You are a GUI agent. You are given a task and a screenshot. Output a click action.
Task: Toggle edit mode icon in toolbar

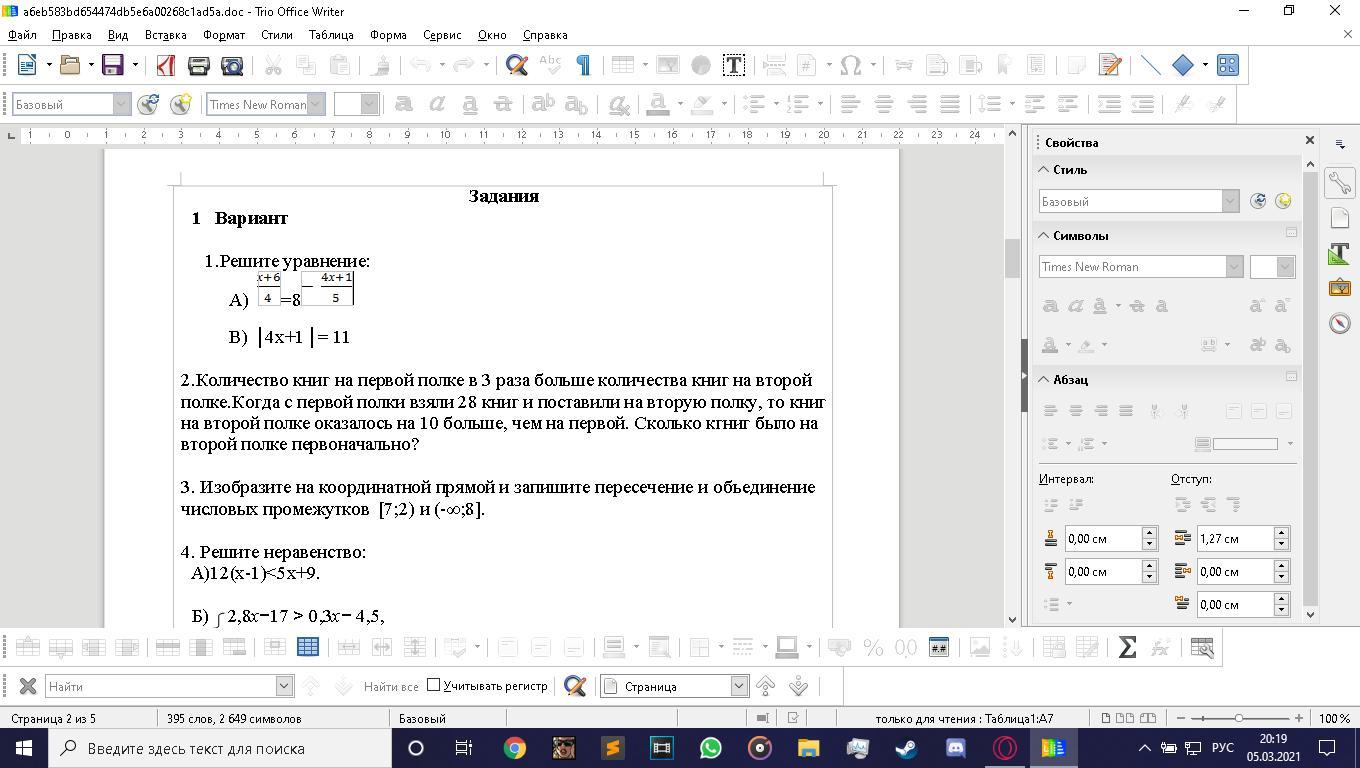coord(1109,65)
